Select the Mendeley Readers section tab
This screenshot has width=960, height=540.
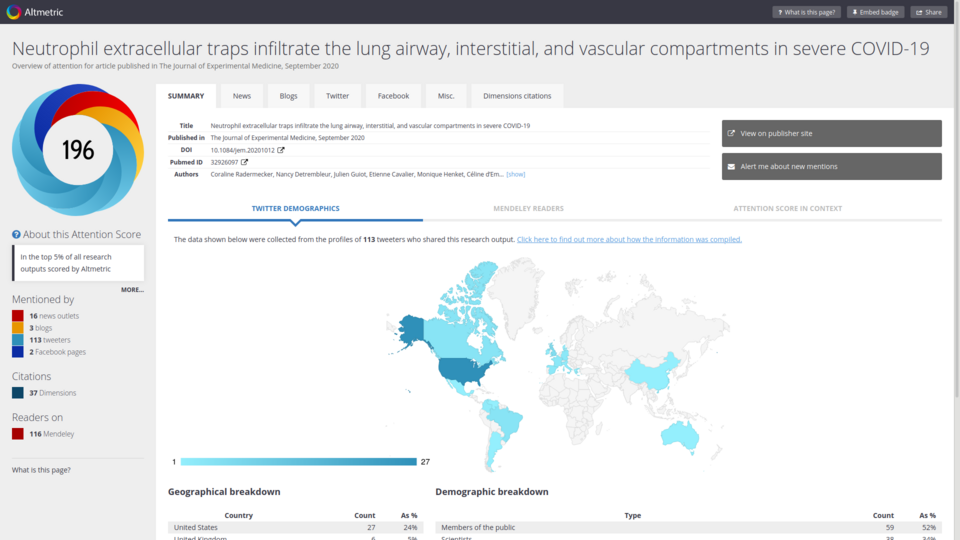pos(528,208)
